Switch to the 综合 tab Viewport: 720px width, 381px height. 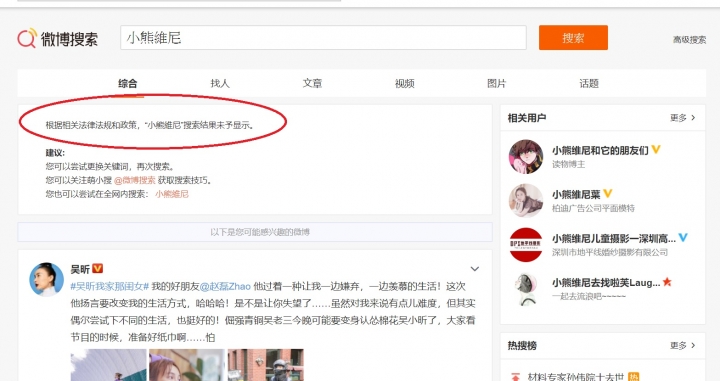128,84
